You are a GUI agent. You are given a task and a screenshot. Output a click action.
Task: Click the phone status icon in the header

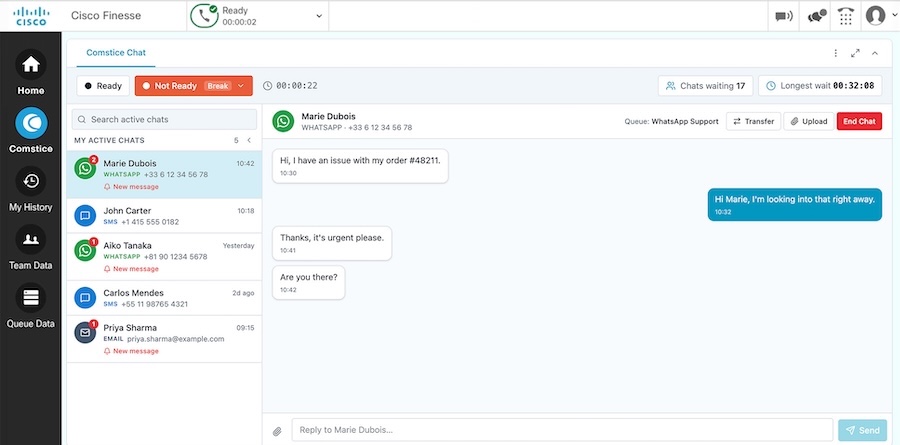coord(204,16)
